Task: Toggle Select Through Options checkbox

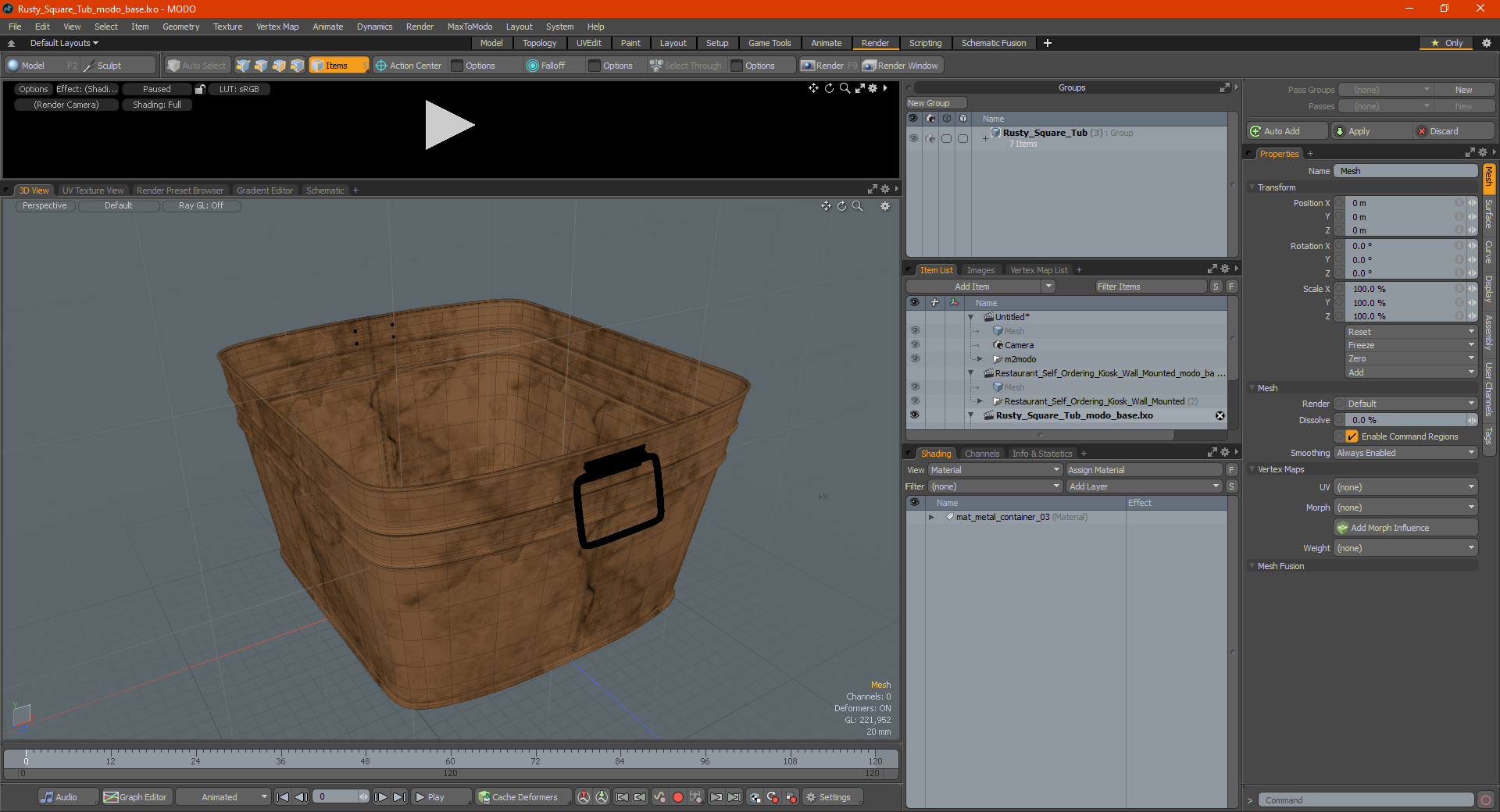Action: point(737,66)
